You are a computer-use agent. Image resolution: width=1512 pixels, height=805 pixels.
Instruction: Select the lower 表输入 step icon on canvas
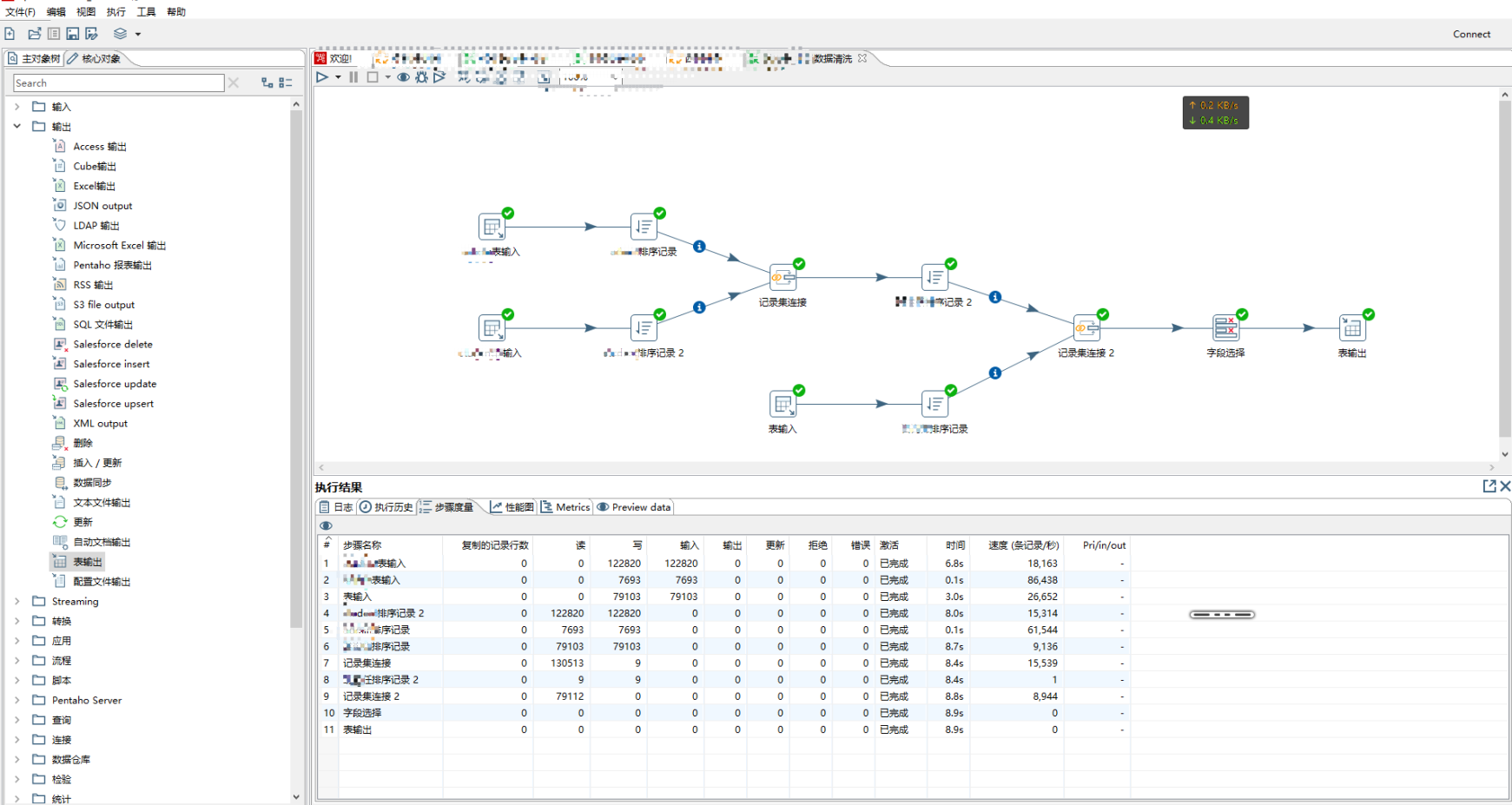coord(782,404)
